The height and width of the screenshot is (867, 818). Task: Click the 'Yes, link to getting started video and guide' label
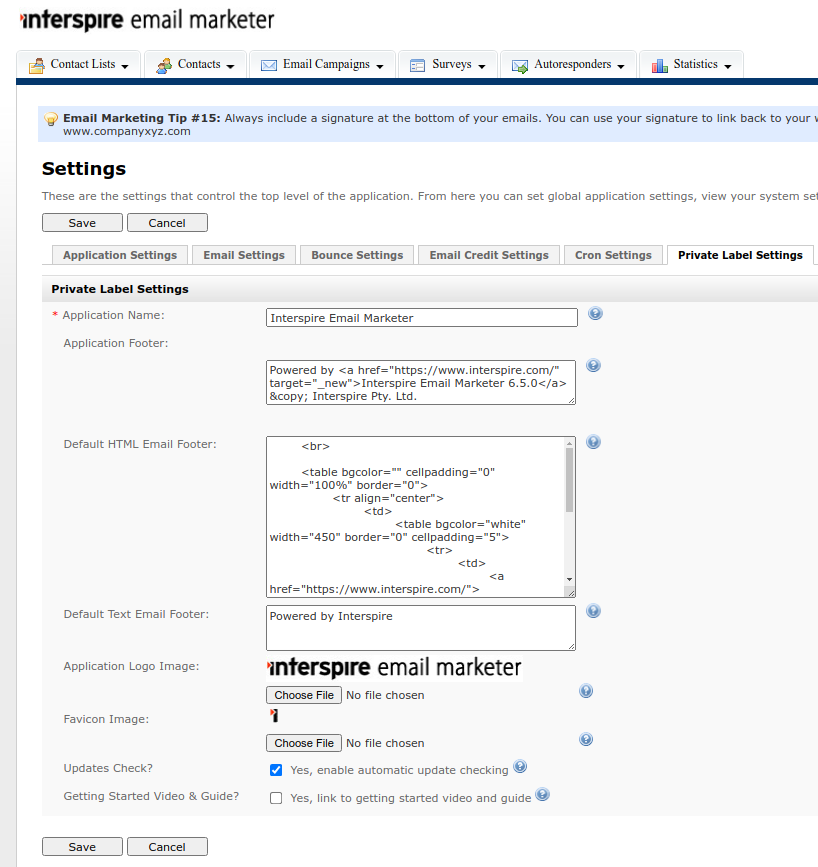(x=410, y=798)
